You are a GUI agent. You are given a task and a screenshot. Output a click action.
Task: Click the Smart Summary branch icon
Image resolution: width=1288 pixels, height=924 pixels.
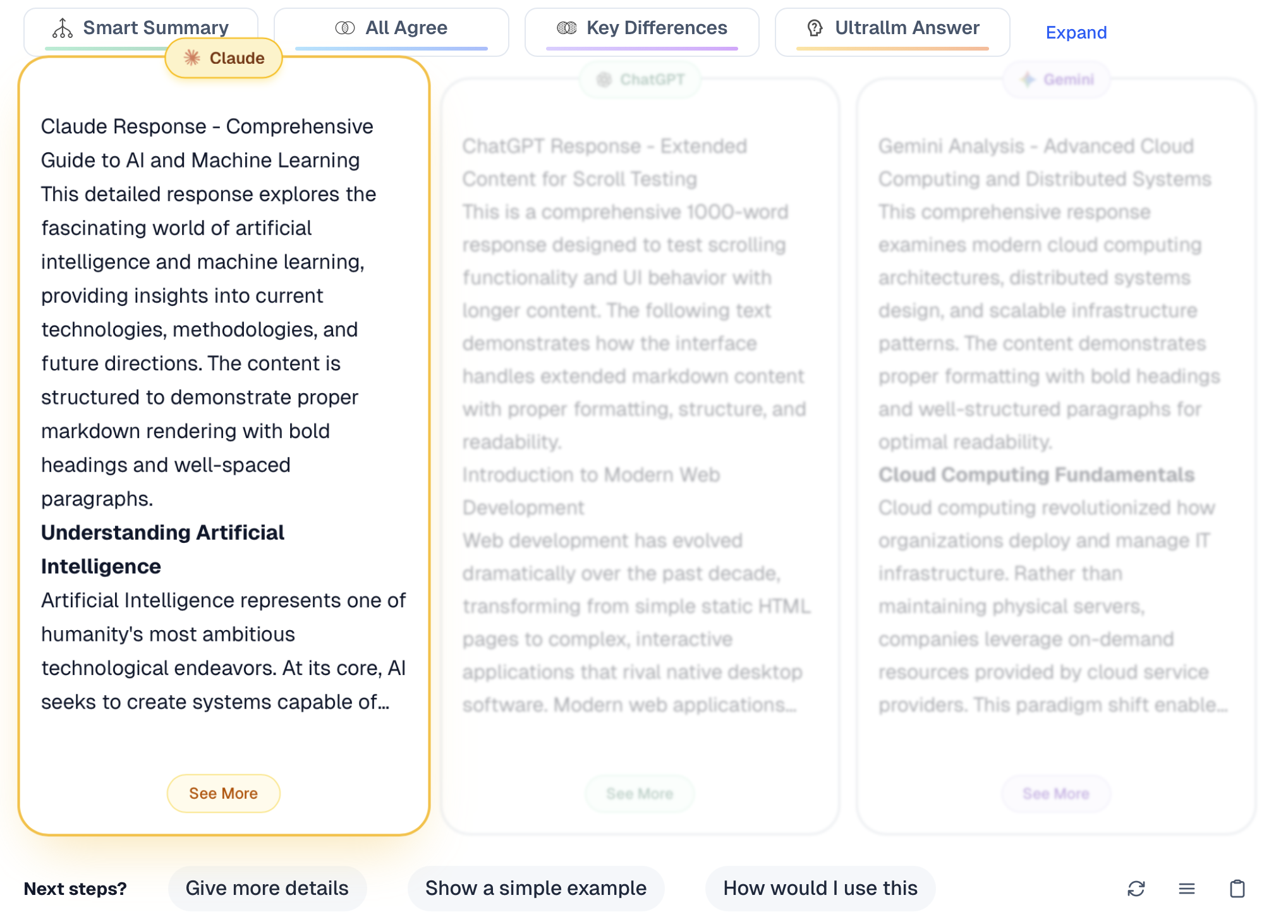coord(63,28)
